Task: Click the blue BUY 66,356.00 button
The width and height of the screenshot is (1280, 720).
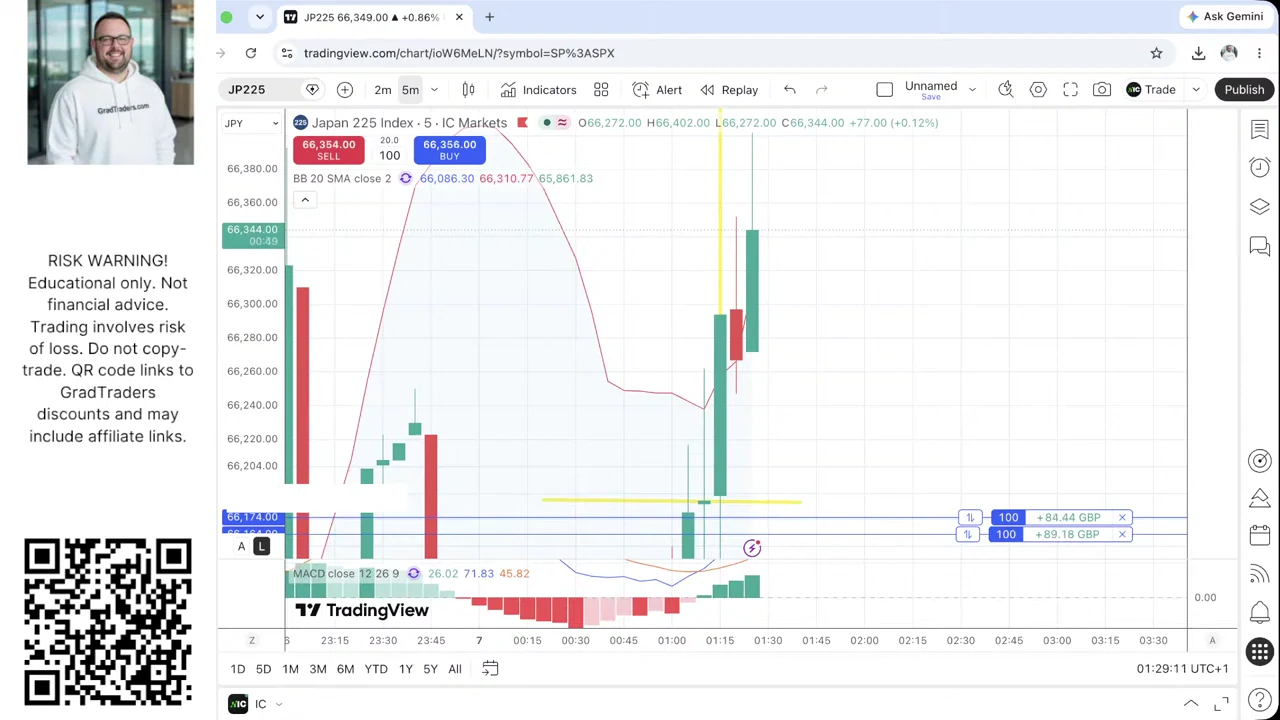Action: click(449, 150)
